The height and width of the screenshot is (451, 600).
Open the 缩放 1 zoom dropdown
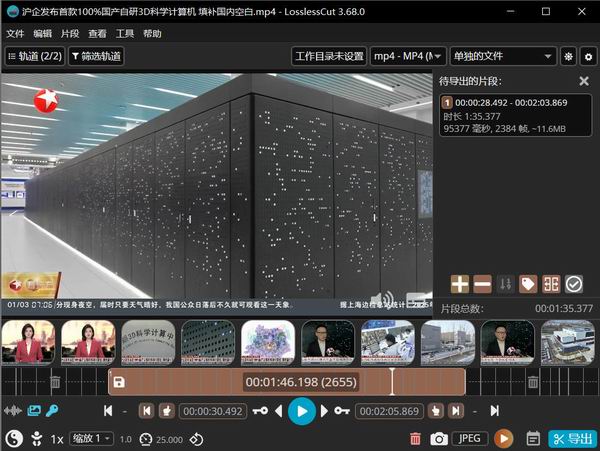pos(91,438)
